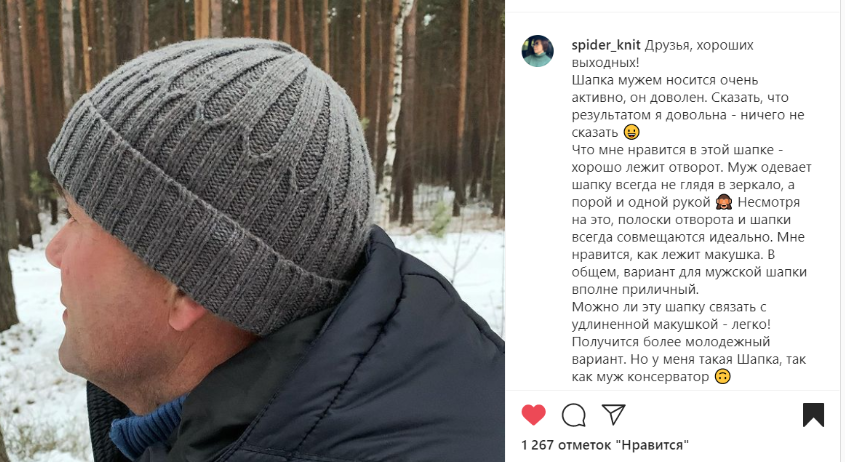Click the monkey emoji after "одной рукой"
The width and height of the screenshot is (845, 462).
click(x=724, y=202)
